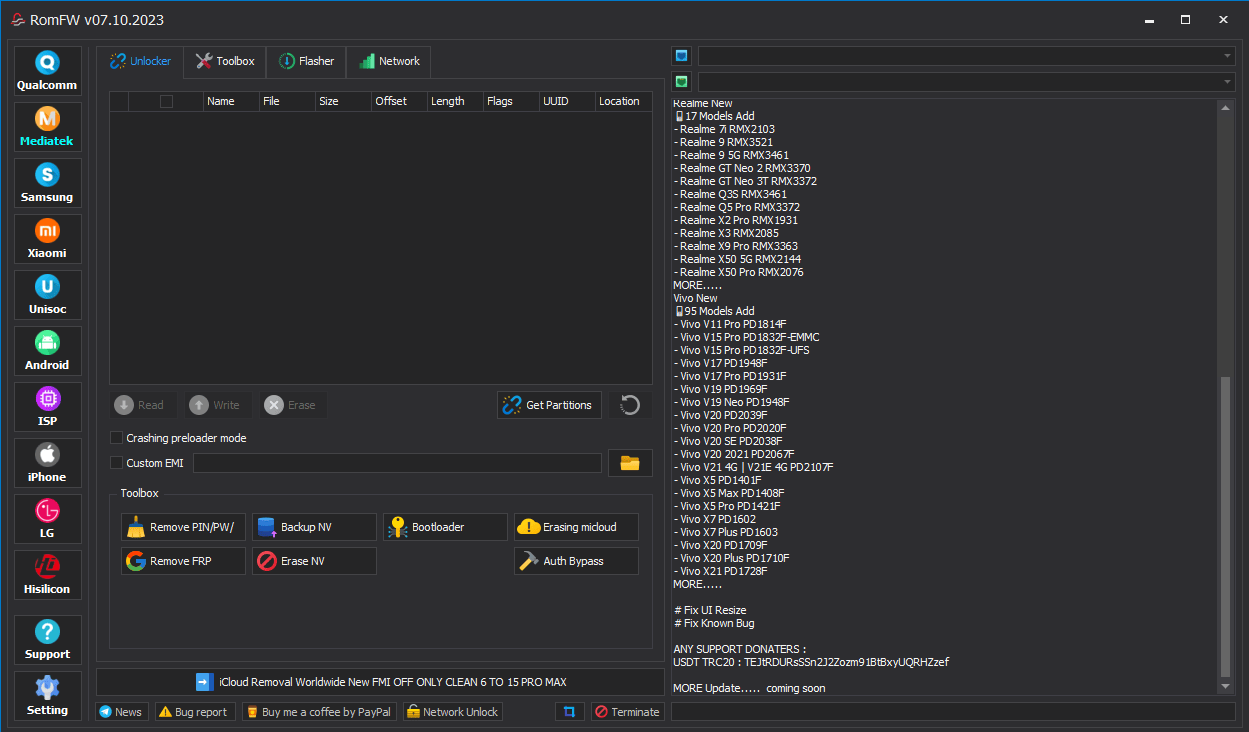The image size is (1249, 732).
Task: Click the Remove FRP button
Action: (183, 561)
